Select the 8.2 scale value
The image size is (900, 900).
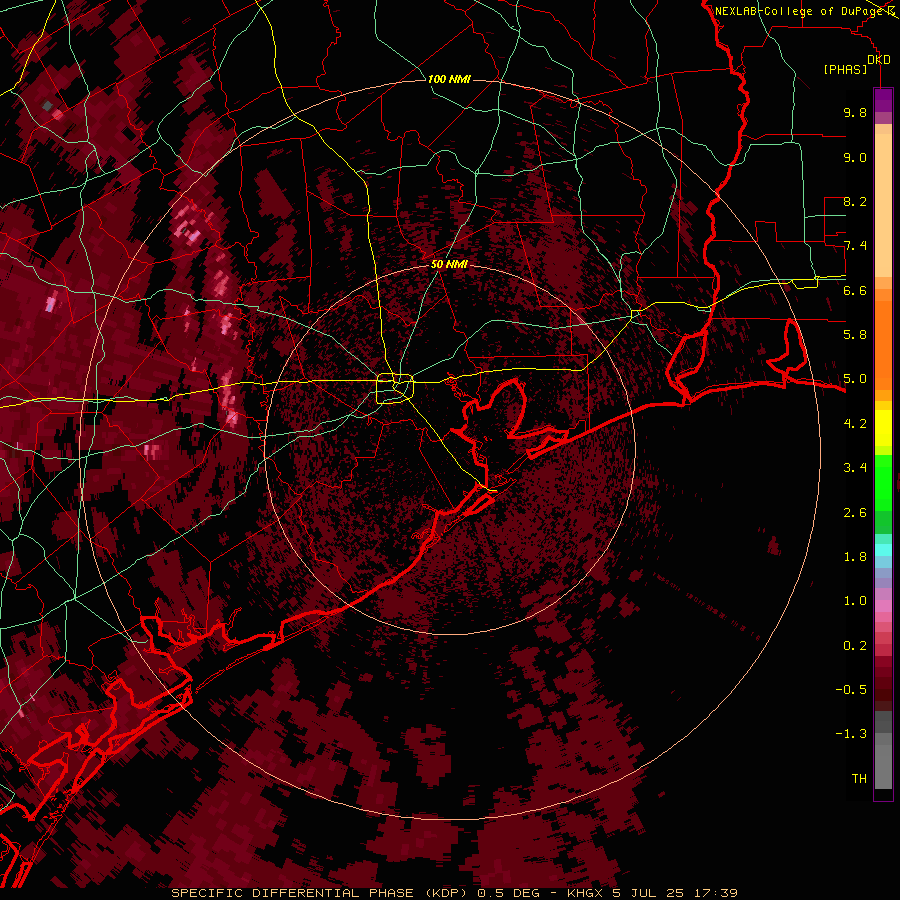855,201
